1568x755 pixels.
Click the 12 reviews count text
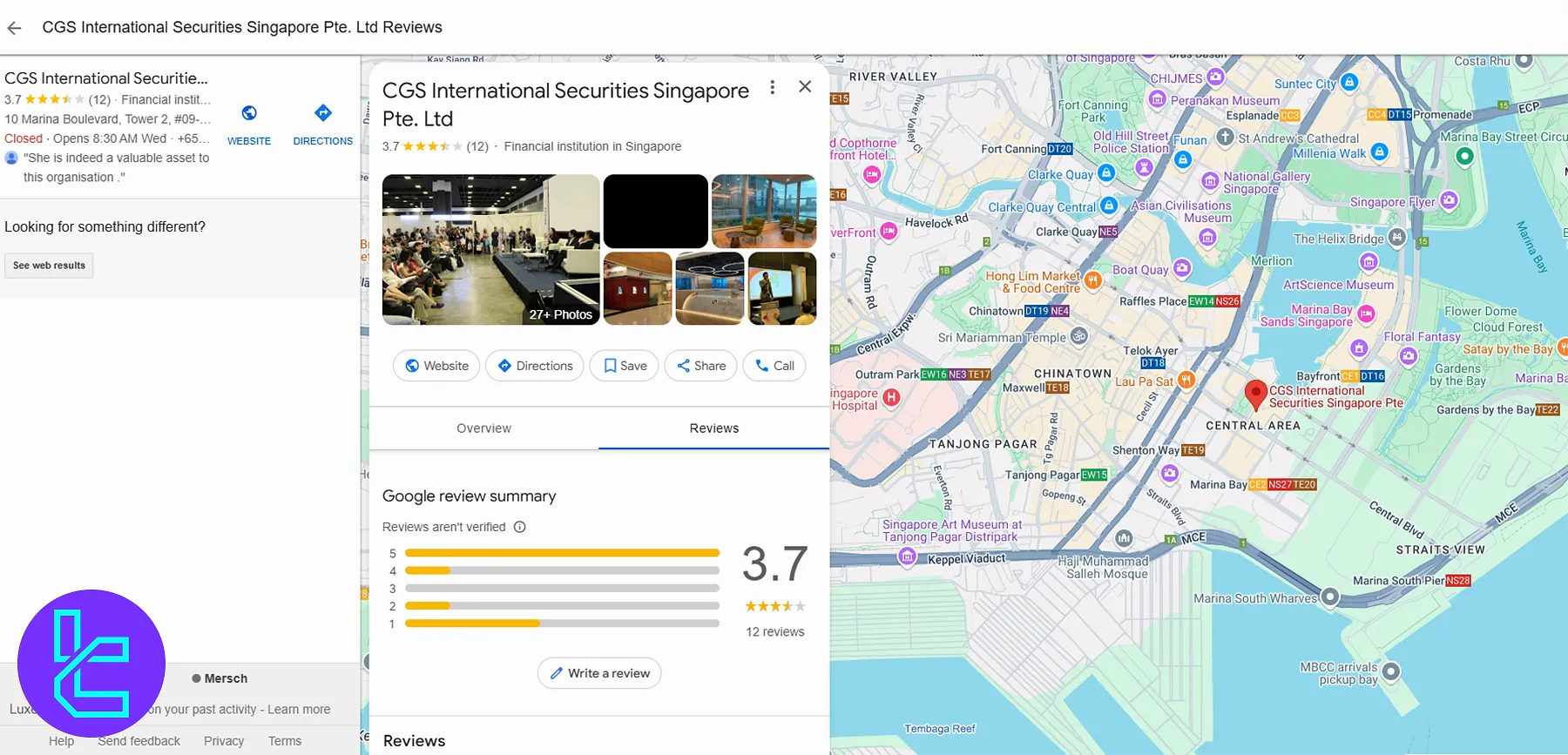click(775, 632)
